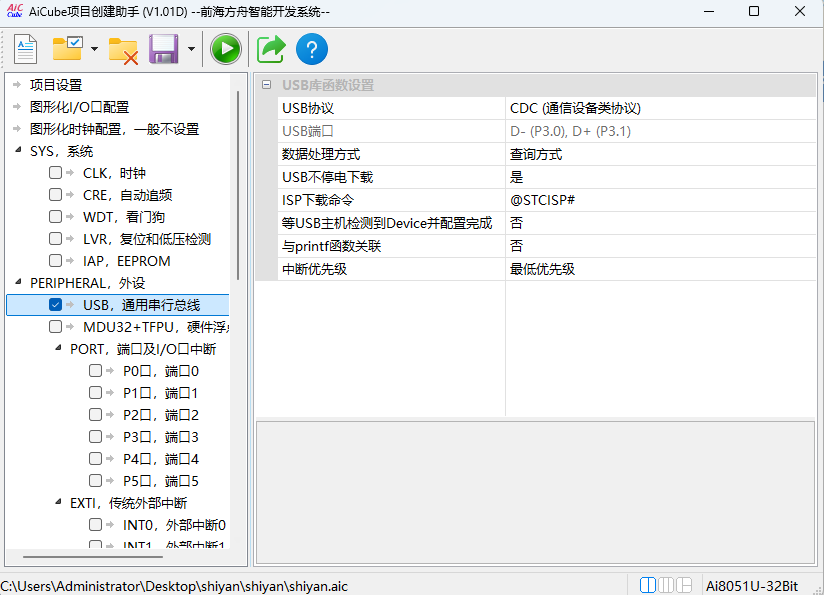824x595 pixels.
Task: Collapse the PORT 端口 tree branch
Action: click(x=56, y=348)
